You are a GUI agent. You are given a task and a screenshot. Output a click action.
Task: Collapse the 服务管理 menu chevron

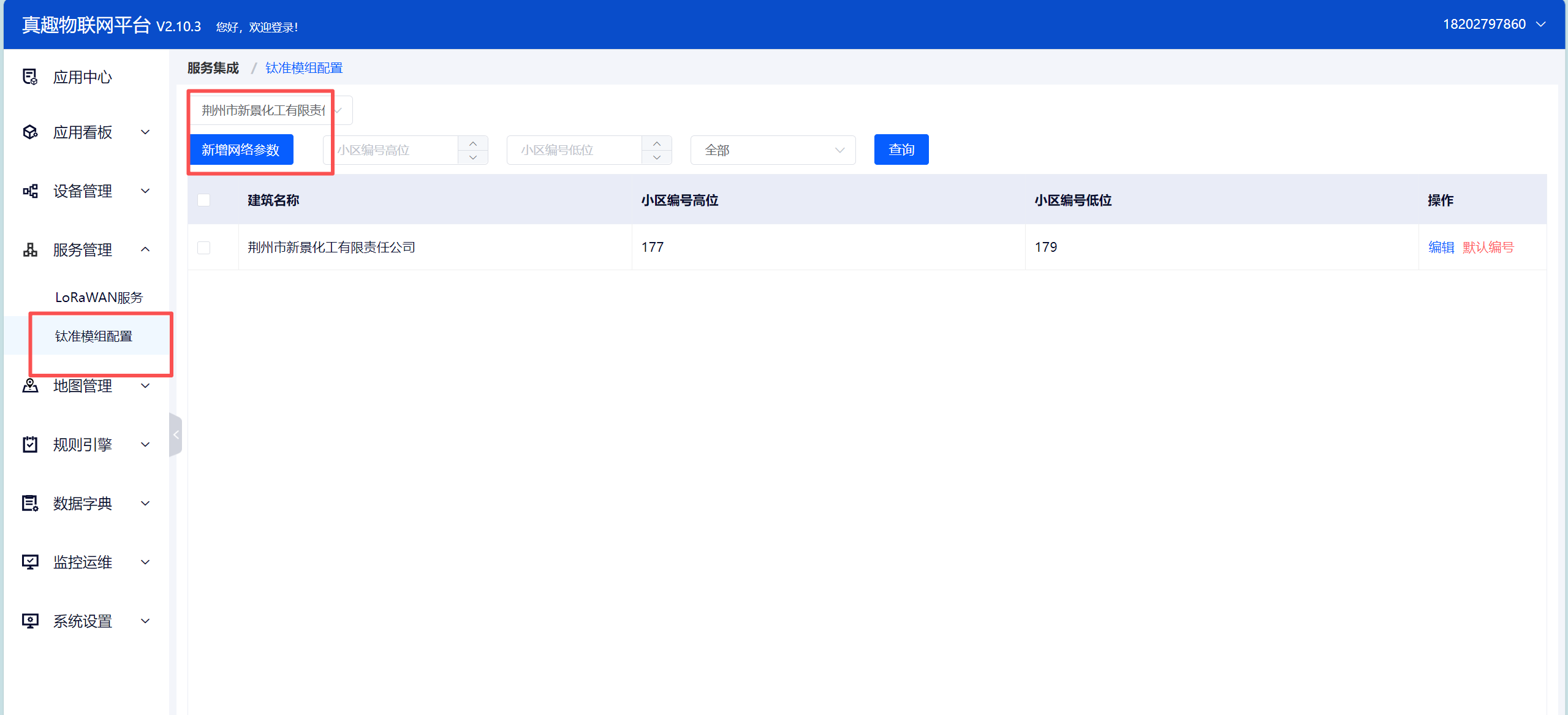point(145,249)
